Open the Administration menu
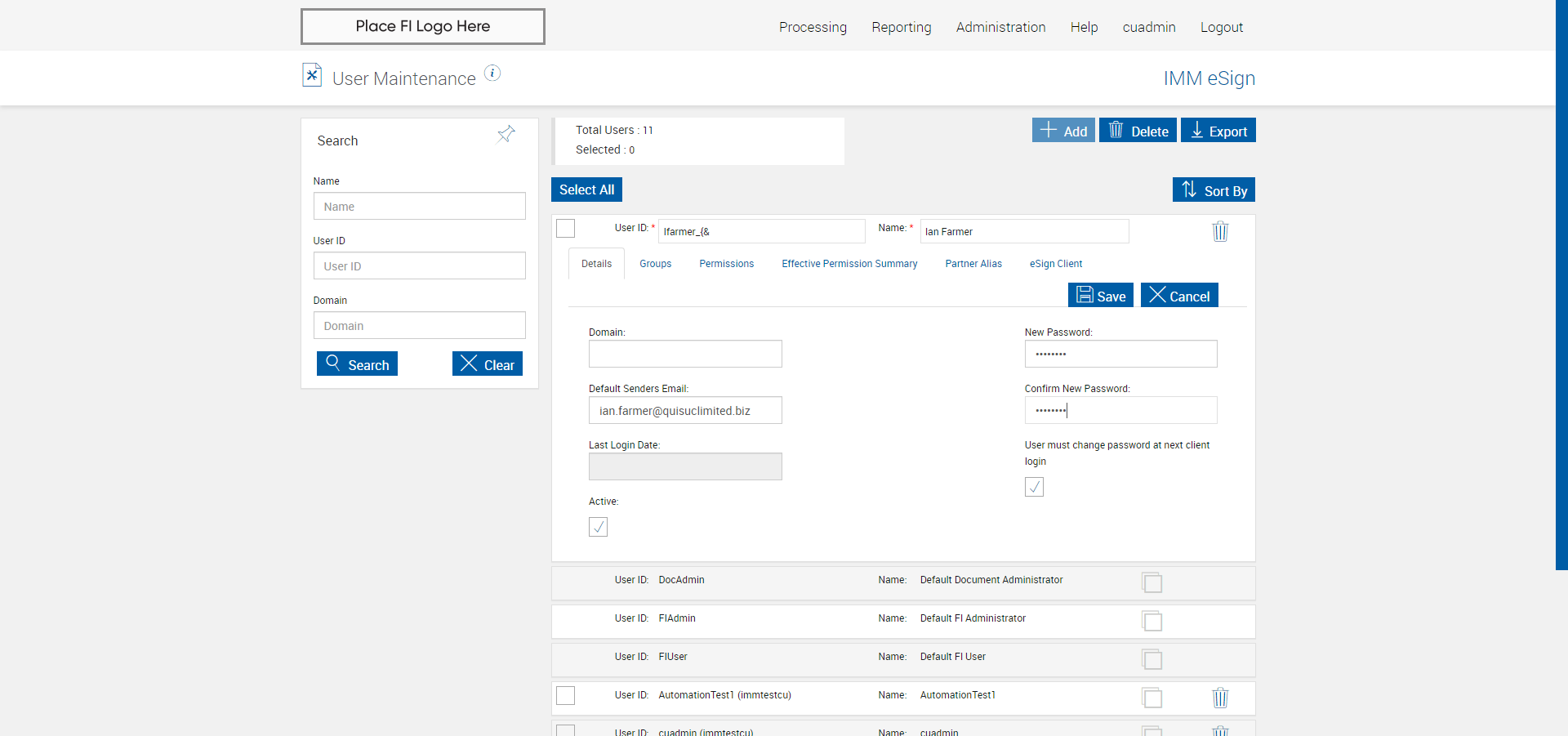 tap(1000, 27)
